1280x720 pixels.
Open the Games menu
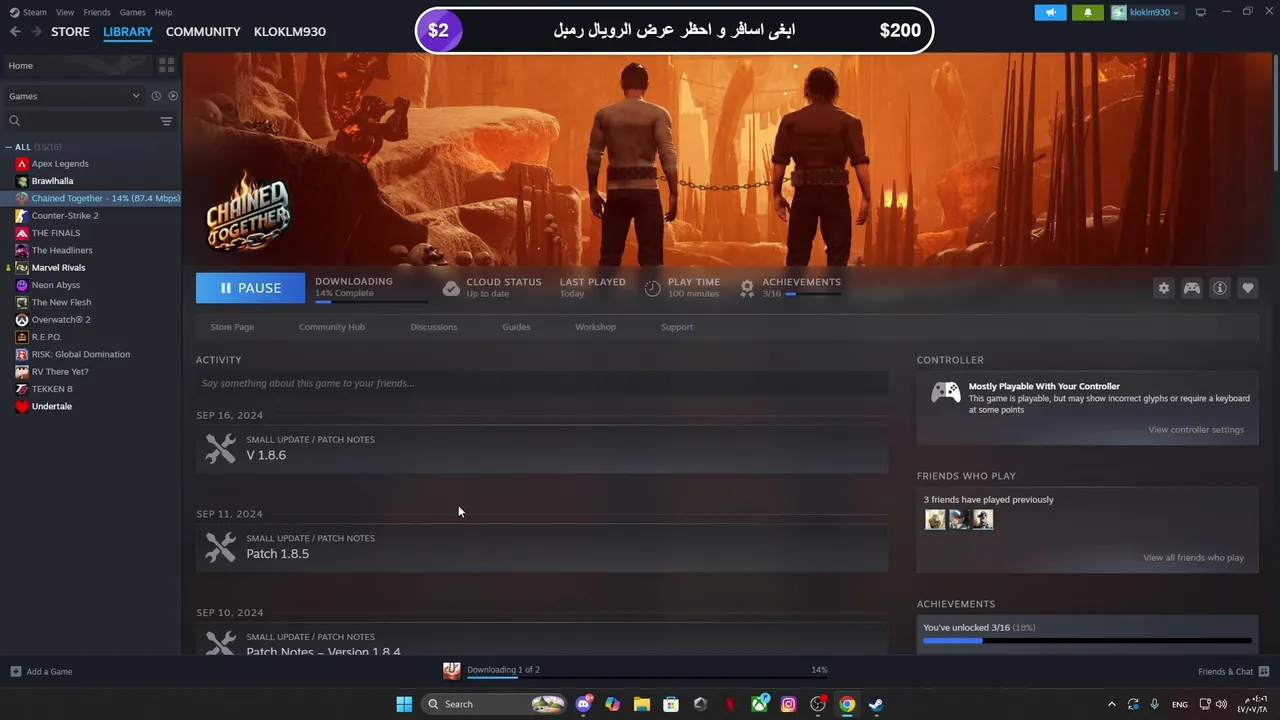132,12
